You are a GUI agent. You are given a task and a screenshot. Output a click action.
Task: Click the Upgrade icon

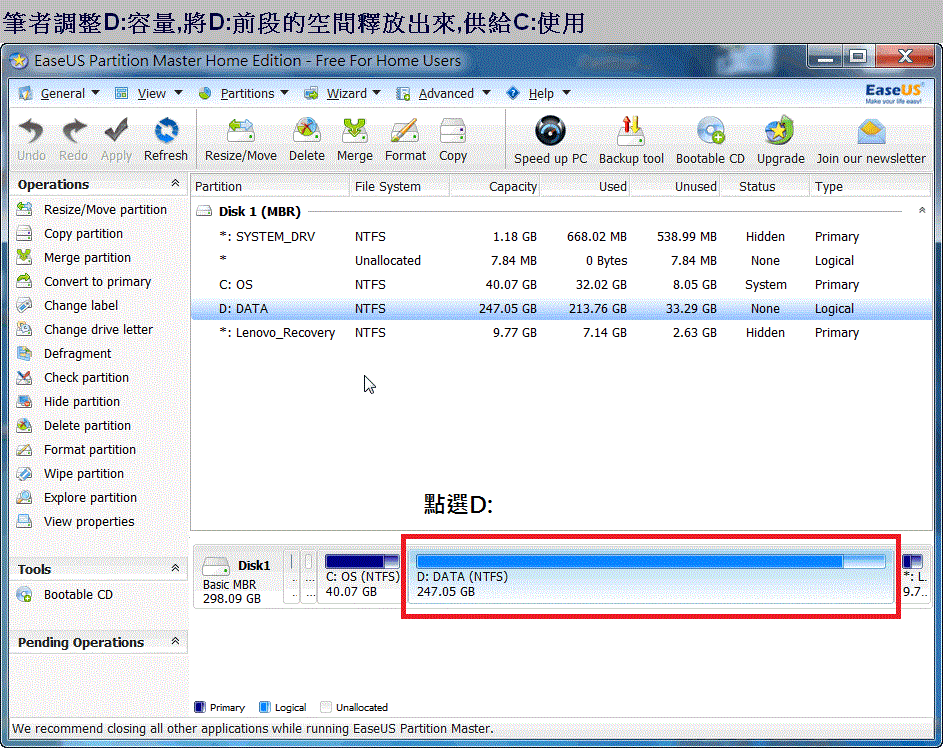(780, 141)
